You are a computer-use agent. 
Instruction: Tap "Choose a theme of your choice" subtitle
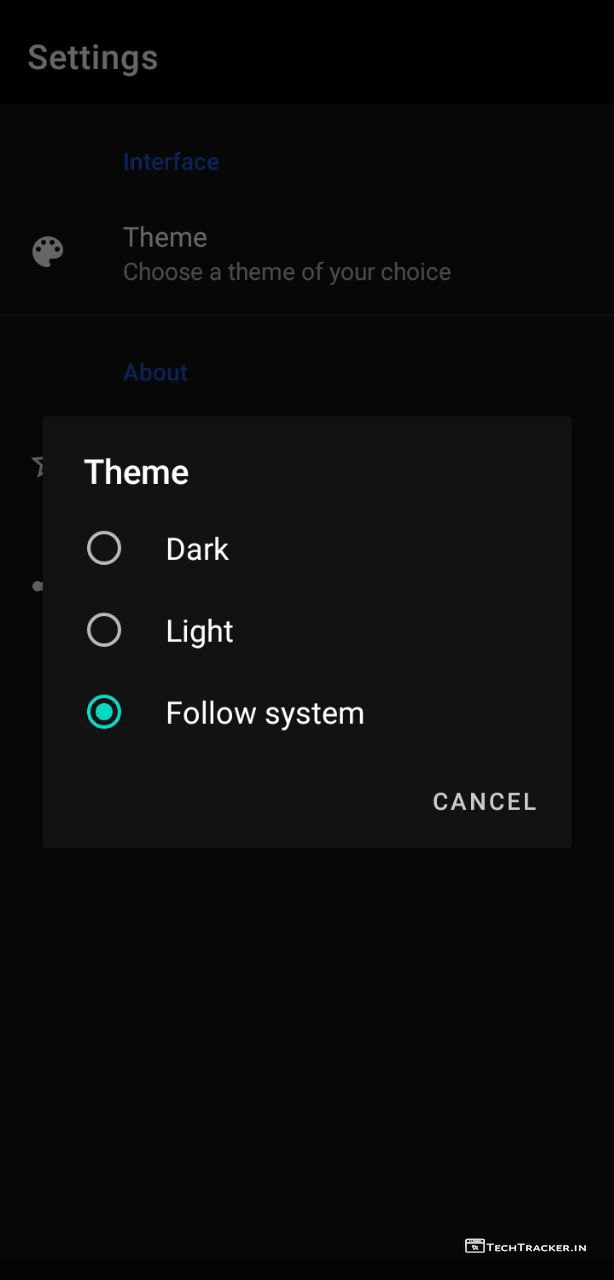[x=287, y=272]
